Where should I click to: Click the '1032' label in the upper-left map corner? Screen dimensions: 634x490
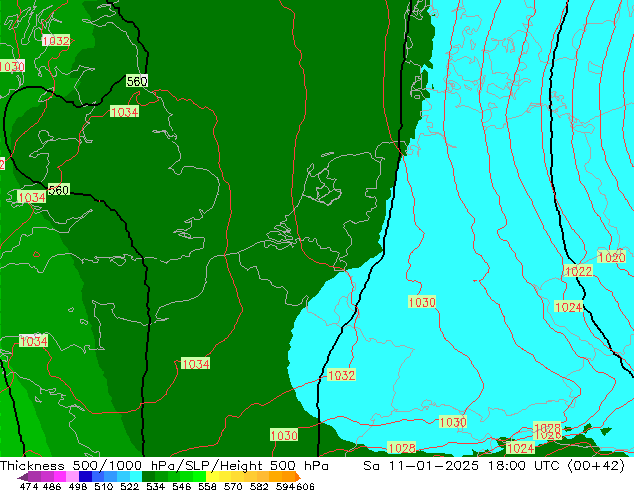[56, 40]
